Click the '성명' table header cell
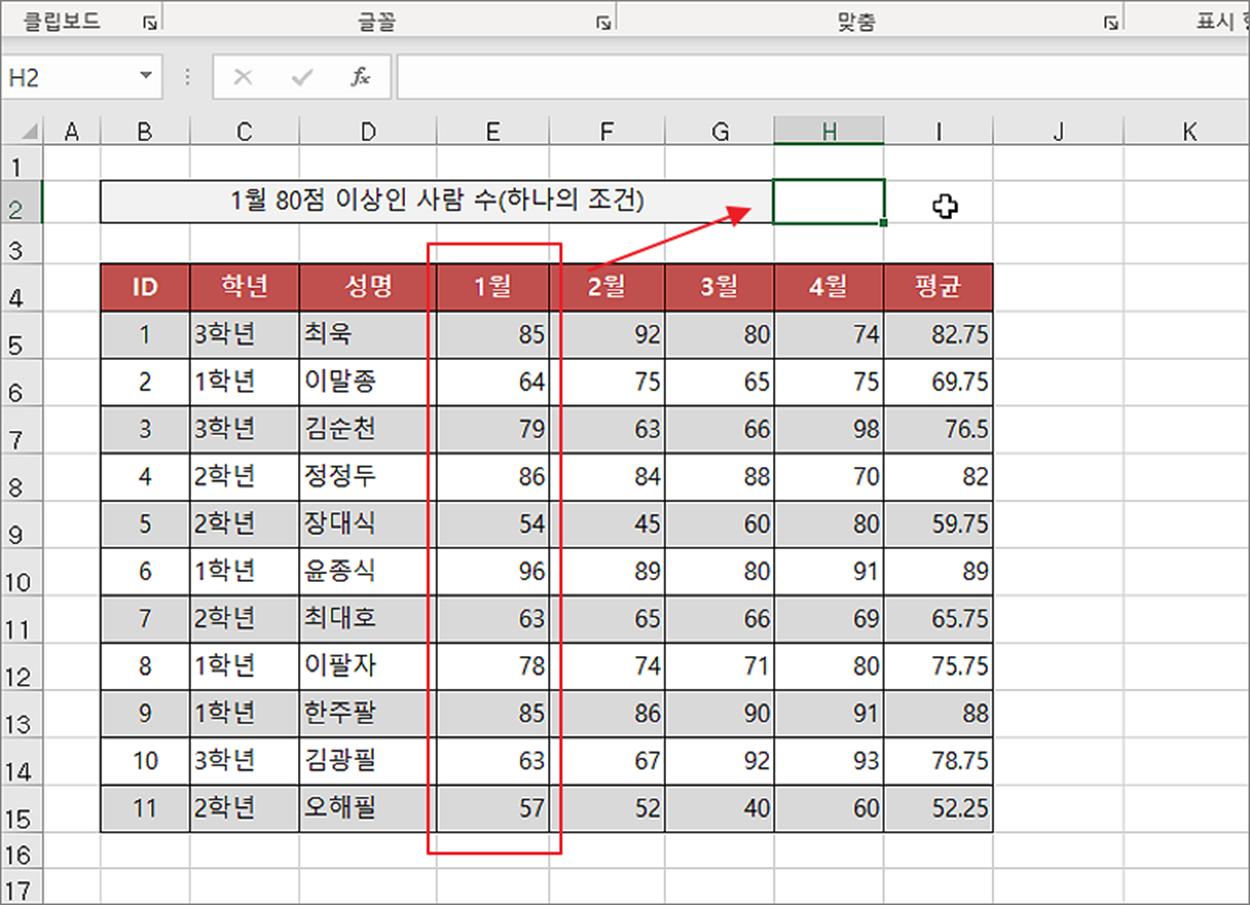Viewport: 1250px width, 905px height. point(368,288)
